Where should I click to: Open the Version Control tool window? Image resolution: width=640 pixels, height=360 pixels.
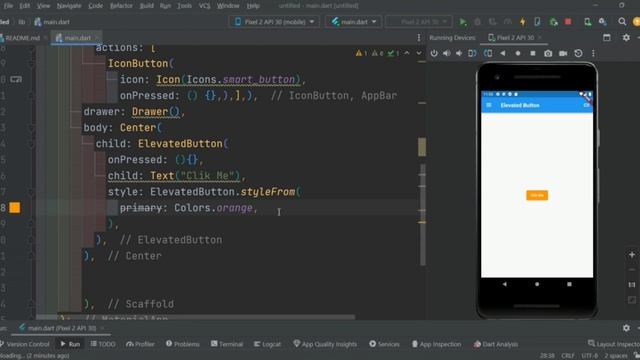25,344
